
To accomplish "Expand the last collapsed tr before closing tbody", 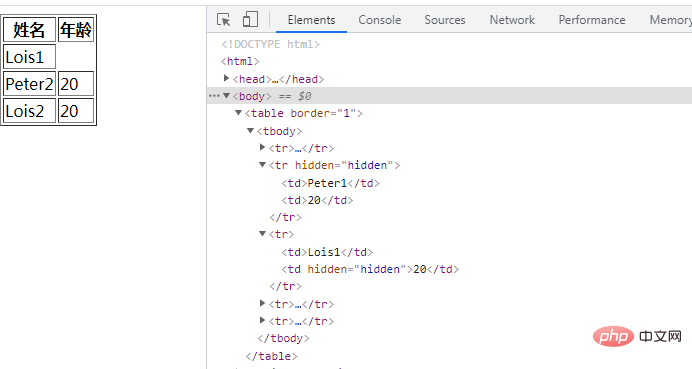I will coord(262,320).
